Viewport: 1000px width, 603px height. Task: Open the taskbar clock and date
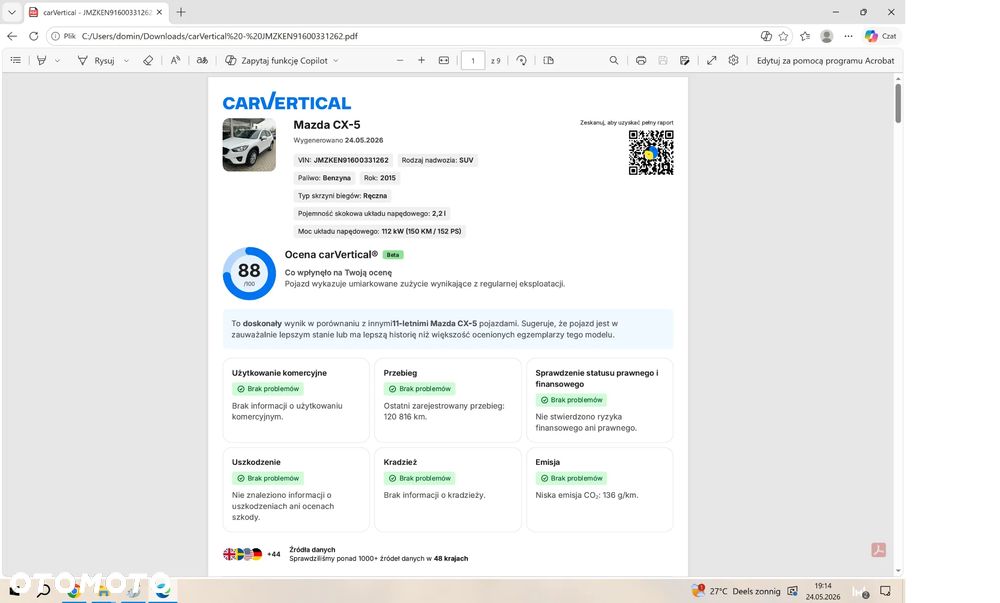click(823, 591)
